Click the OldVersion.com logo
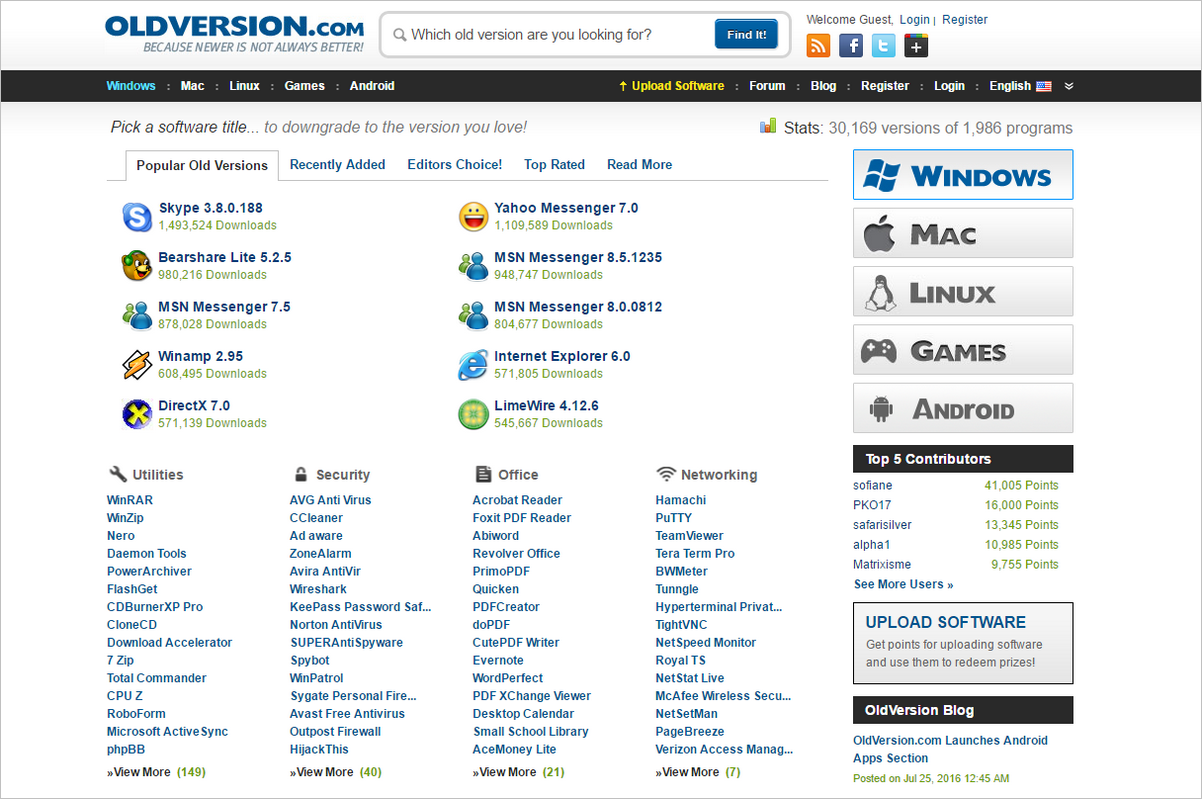1202x799 pixels. (235, 34)
